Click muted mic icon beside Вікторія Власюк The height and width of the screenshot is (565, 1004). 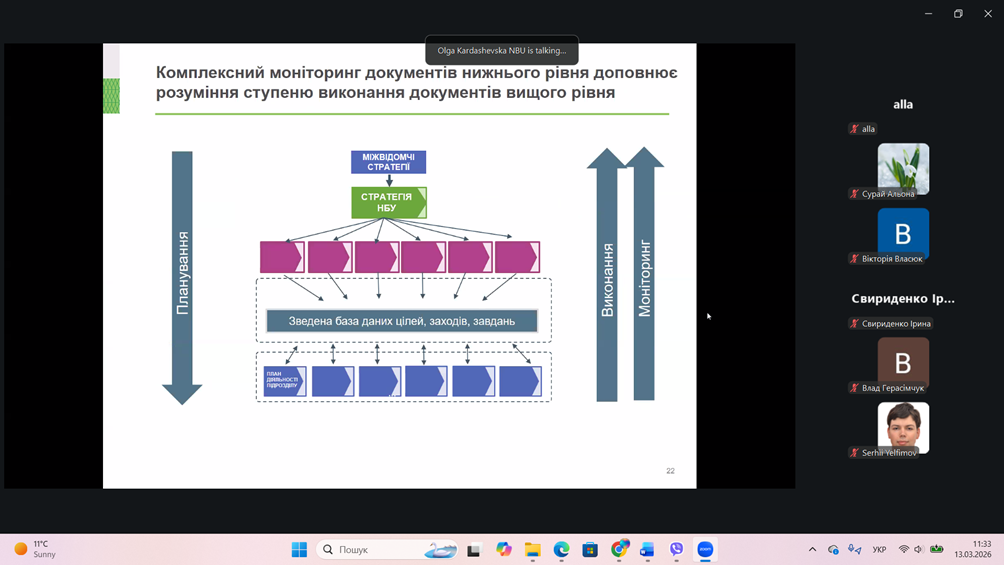click(x=854, y=259)
